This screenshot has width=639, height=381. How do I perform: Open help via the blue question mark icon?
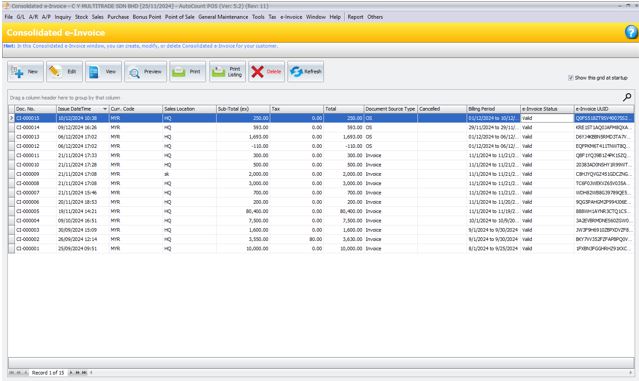[631, 32]
